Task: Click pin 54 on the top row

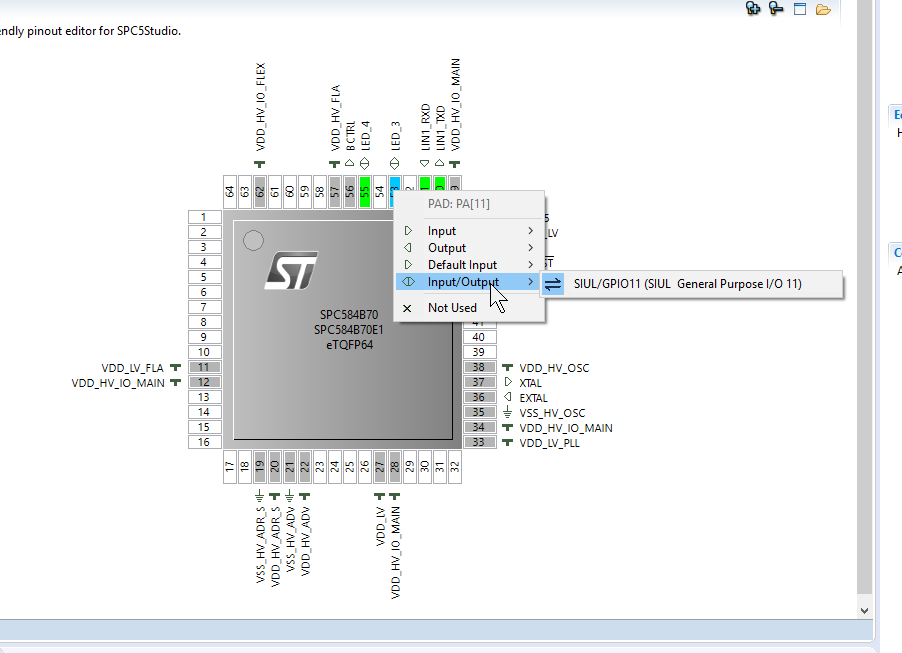Action: click(x=380, y=192)
